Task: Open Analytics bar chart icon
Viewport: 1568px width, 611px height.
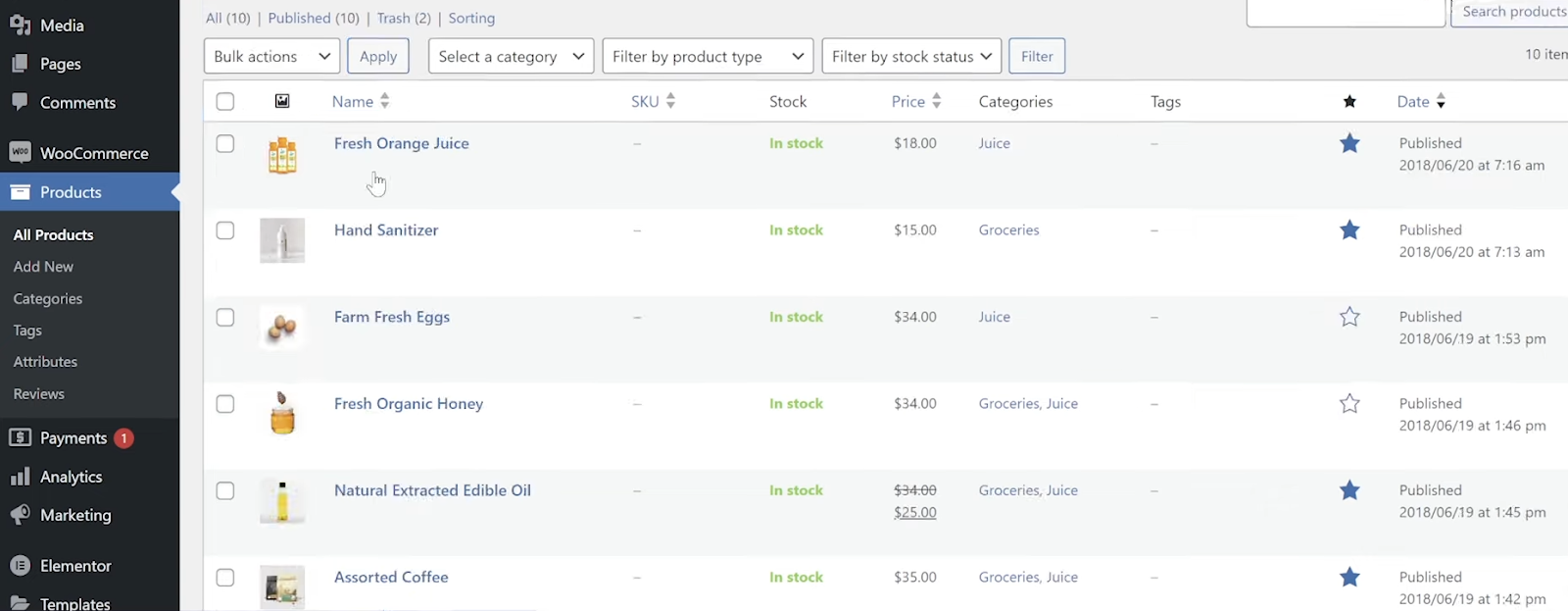Action: point(20,477)
